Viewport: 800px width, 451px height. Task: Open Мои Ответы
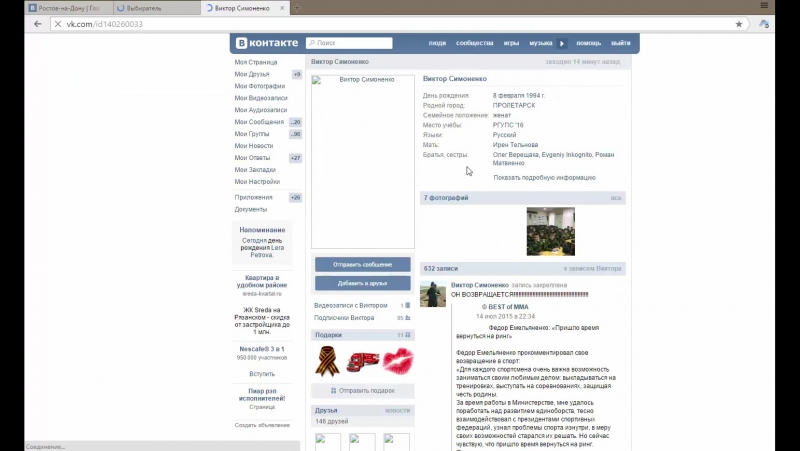pos(252,158)
